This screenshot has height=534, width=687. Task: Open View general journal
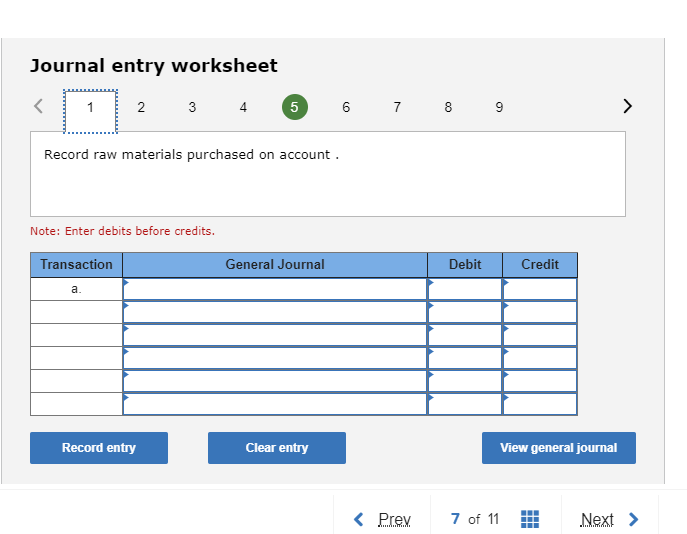pyautogui.click(x=559, y=448)
